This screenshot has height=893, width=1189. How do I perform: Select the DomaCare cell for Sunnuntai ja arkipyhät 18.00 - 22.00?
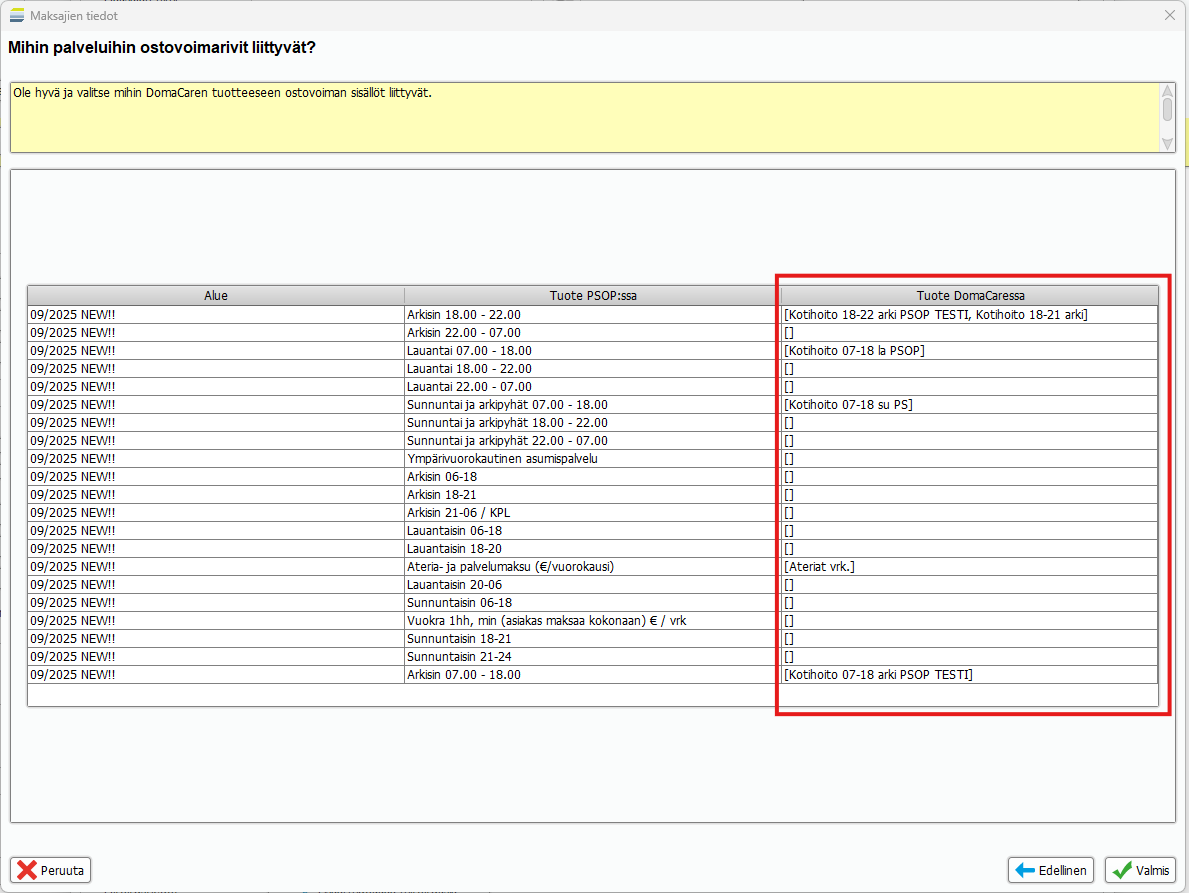(970, 423)
